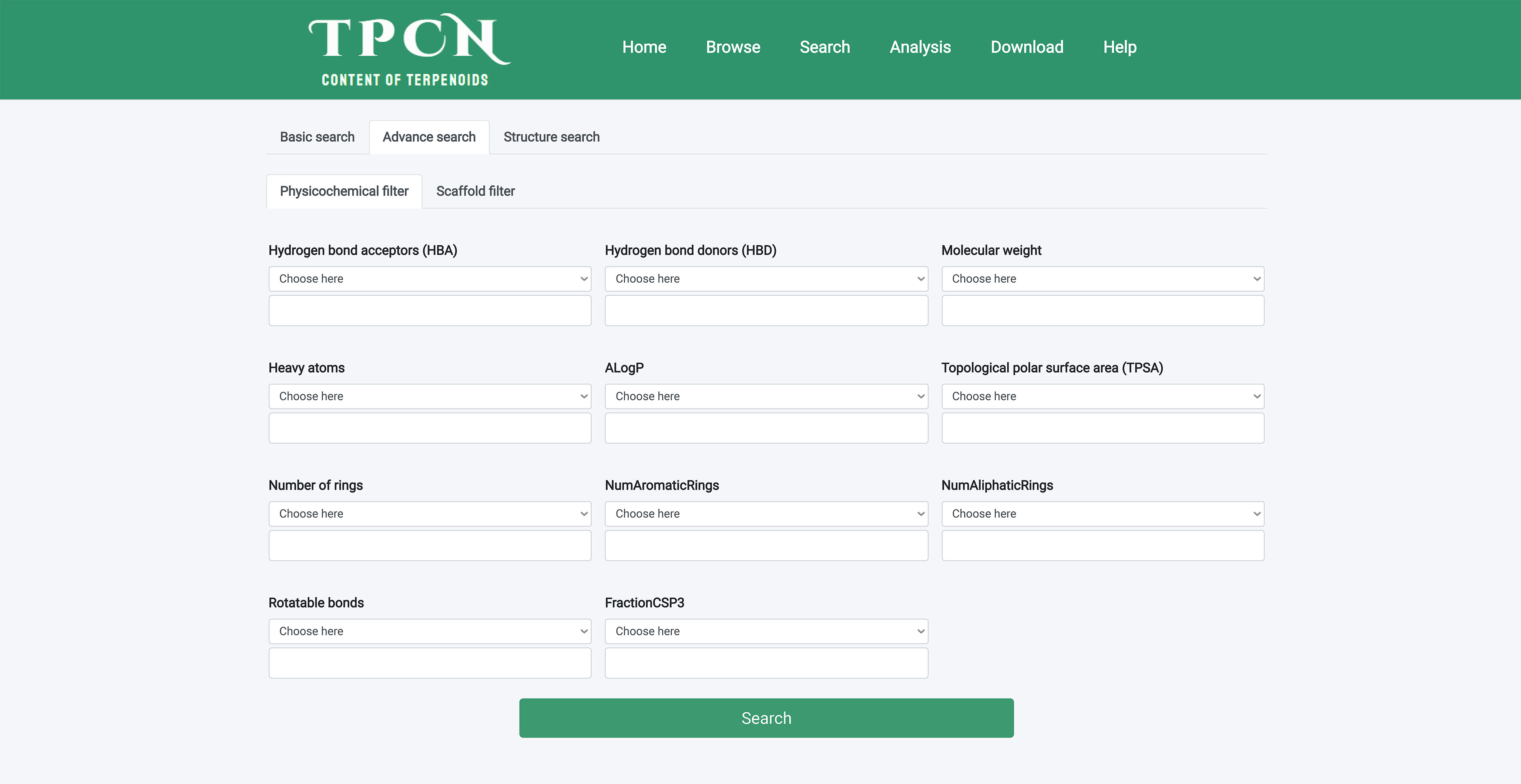Screen dimensions: 1521x784
Task: Focus the Number of rings value input
Action: 430,545
